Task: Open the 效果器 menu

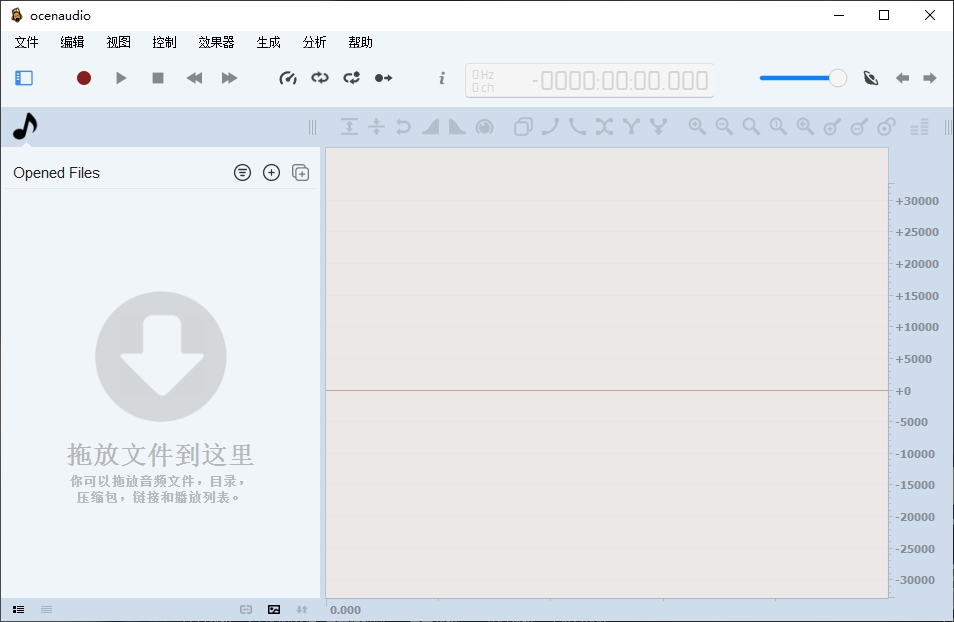Action: coord(216,42)
